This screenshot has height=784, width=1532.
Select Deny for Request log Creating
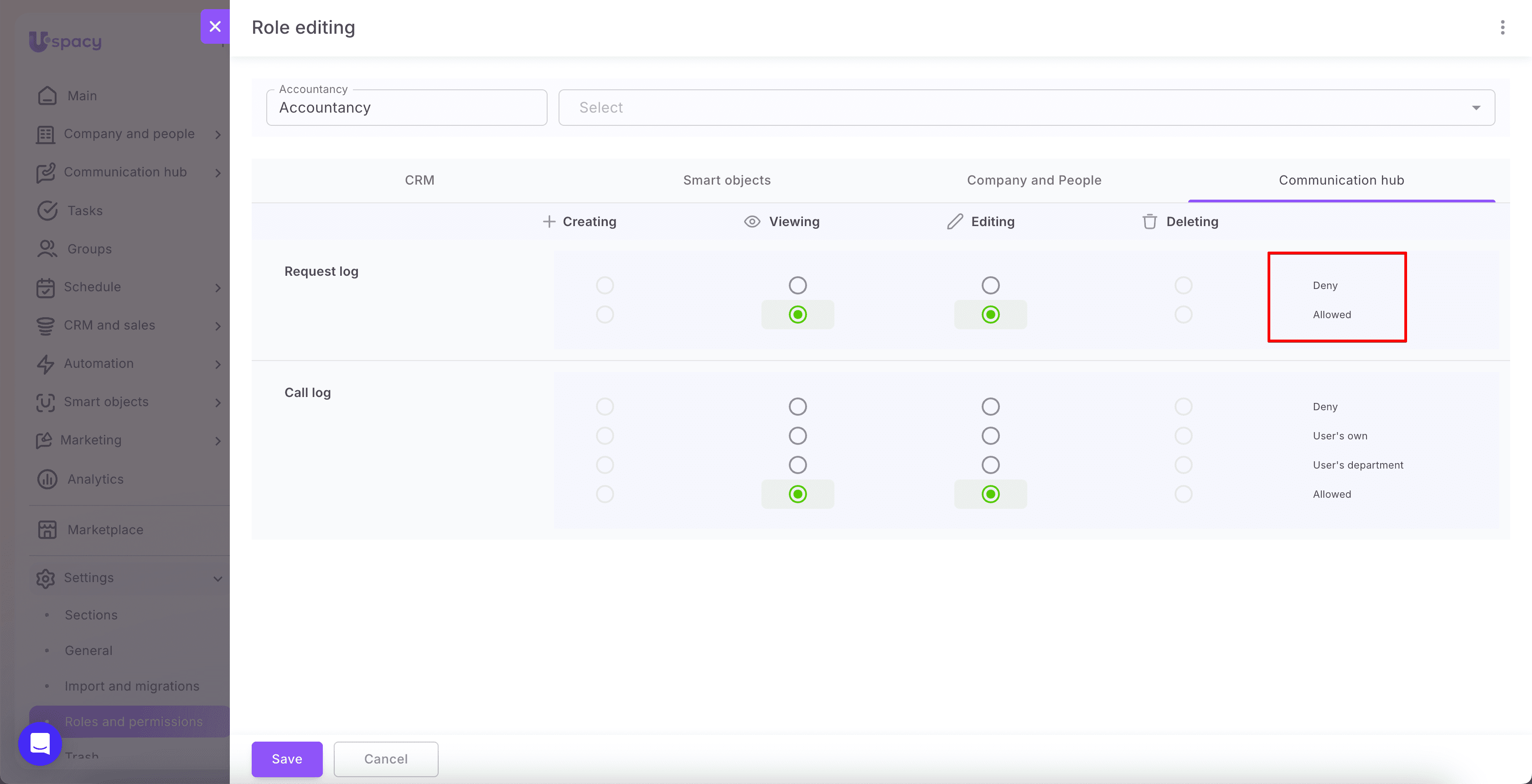(605, 285)
